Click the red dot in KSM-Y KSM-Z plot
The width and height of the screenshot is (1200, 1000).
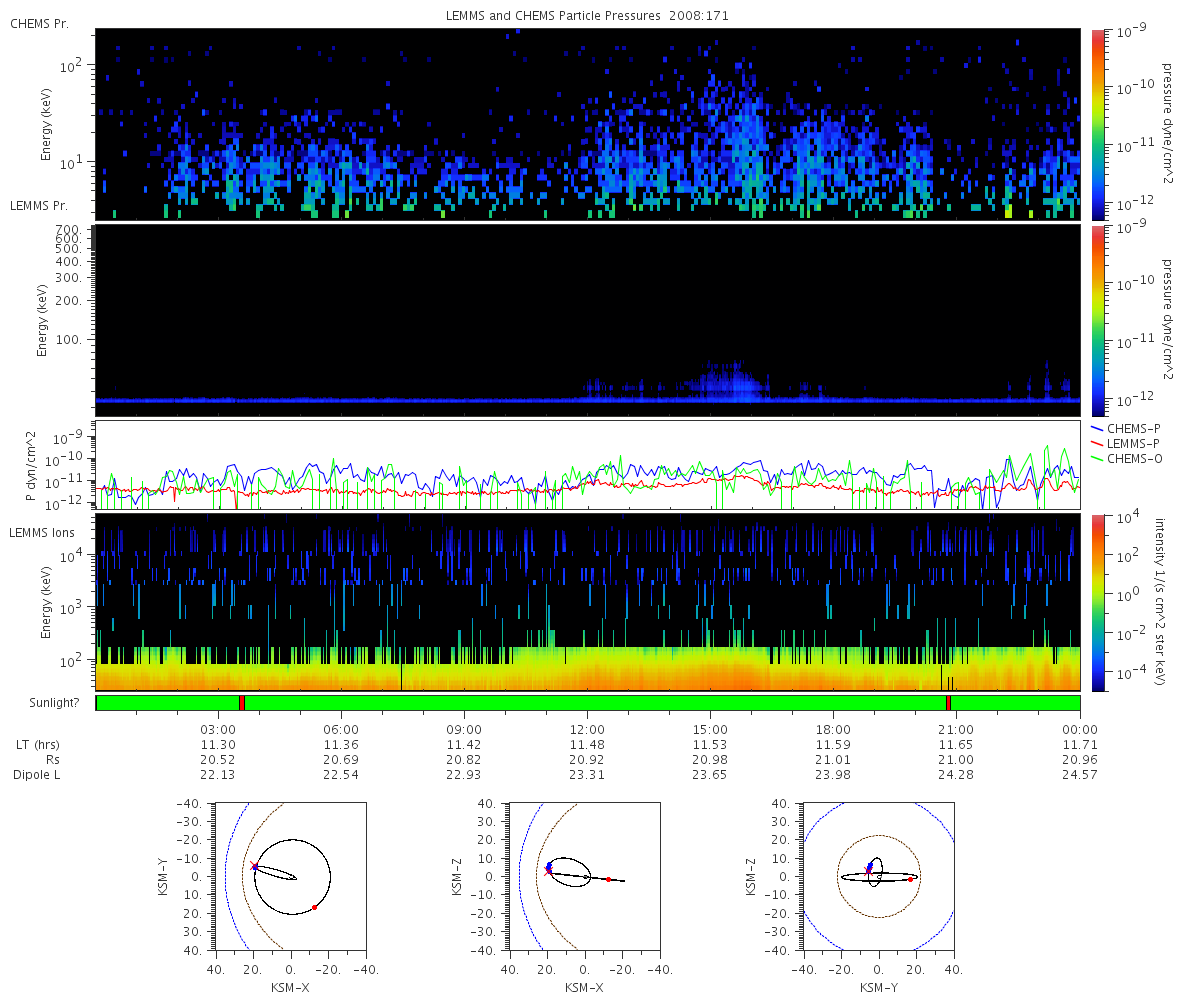point(910,879)
